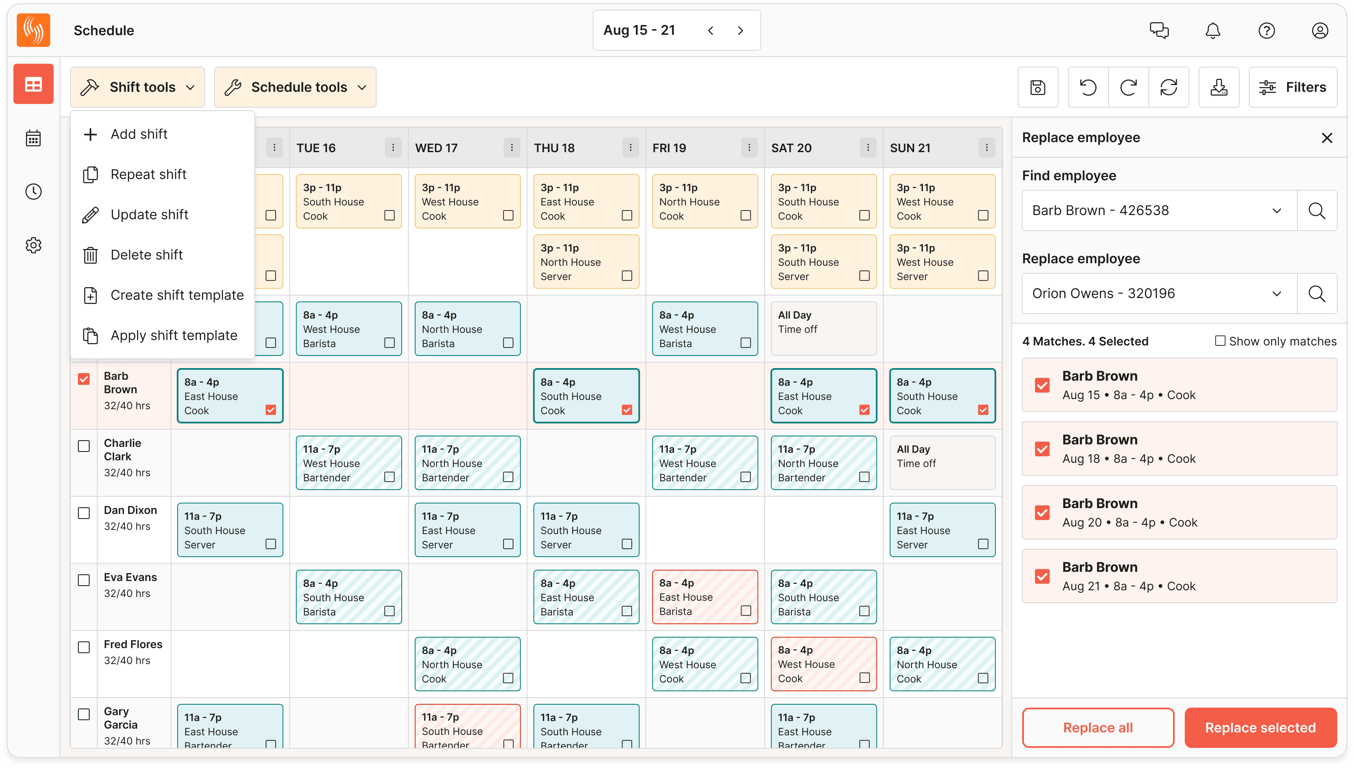Select Delete shift menu item
The width and height of the screenshot is (1354, 768).
163,255
